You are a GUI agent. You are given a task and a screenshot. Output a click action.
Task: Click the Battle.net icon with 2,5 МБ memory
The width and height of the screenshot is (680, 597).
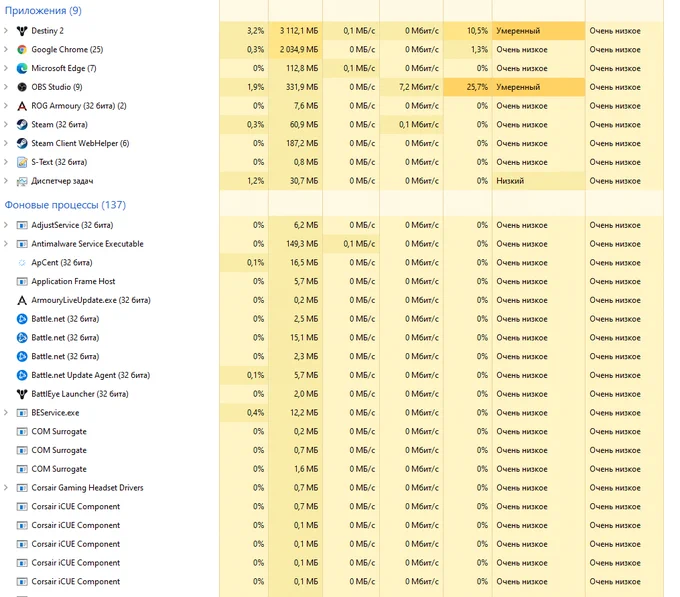(22, 319)
